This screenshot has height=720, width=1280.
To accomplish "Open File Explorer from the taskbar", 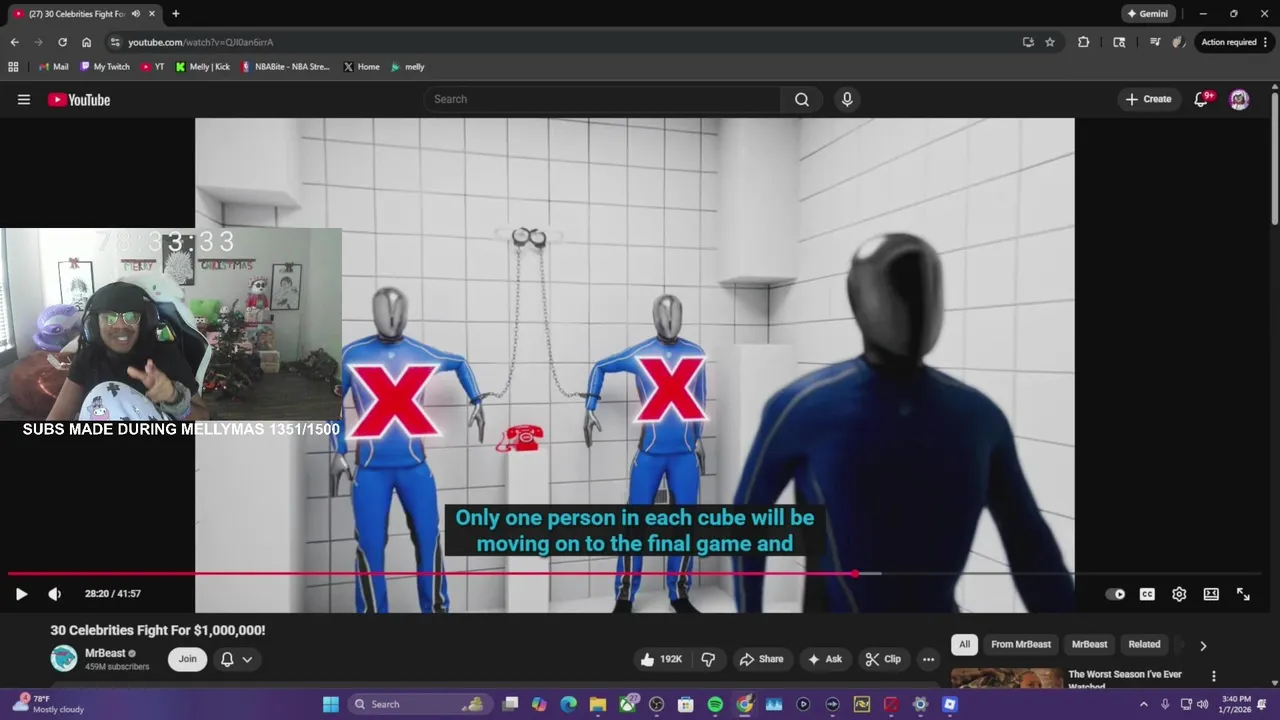I will tap(597, 704).
